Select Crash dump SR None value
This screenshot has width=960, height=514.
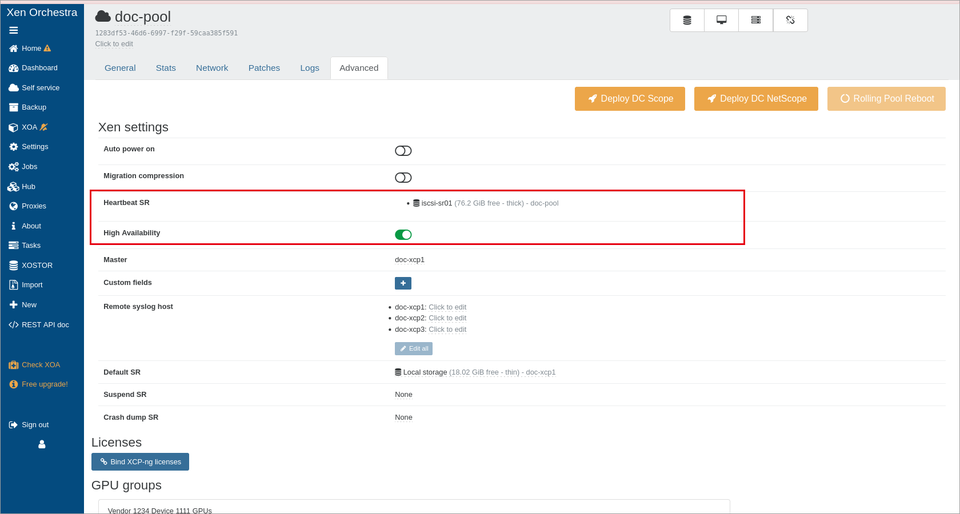tap(403, 417)
